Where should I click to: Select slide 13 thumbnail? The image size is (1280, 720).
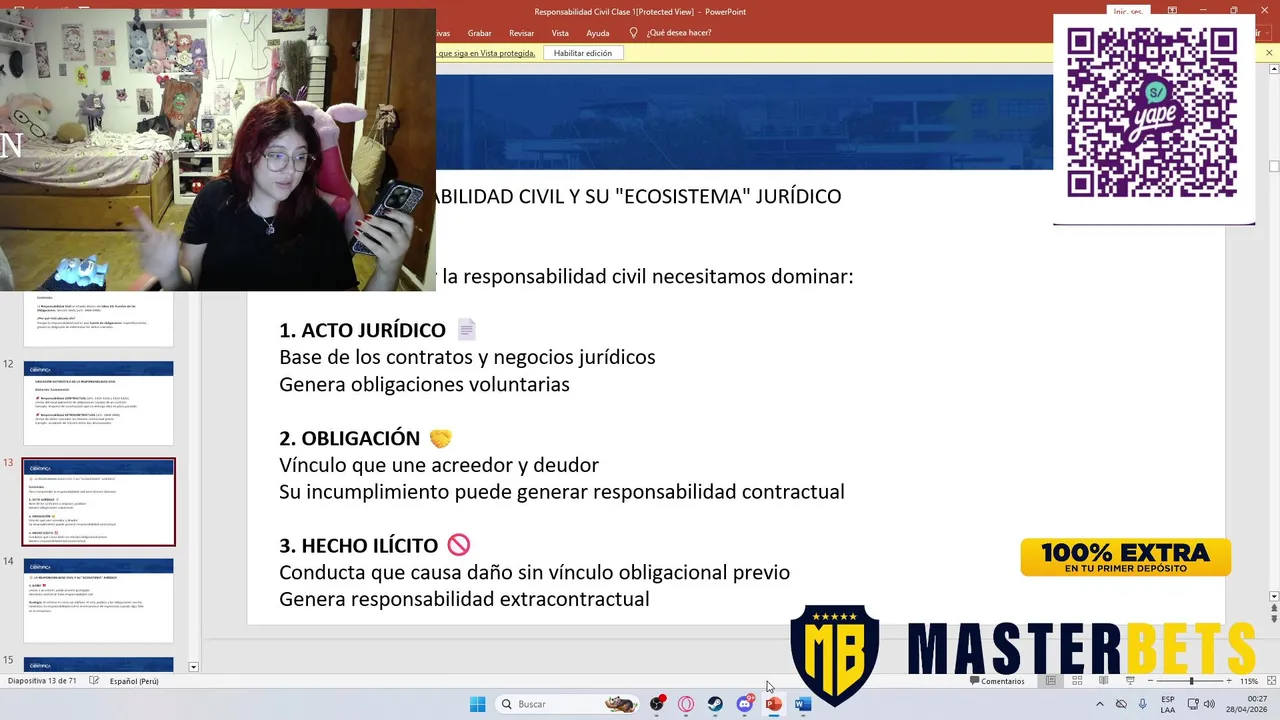pos(98,502)
